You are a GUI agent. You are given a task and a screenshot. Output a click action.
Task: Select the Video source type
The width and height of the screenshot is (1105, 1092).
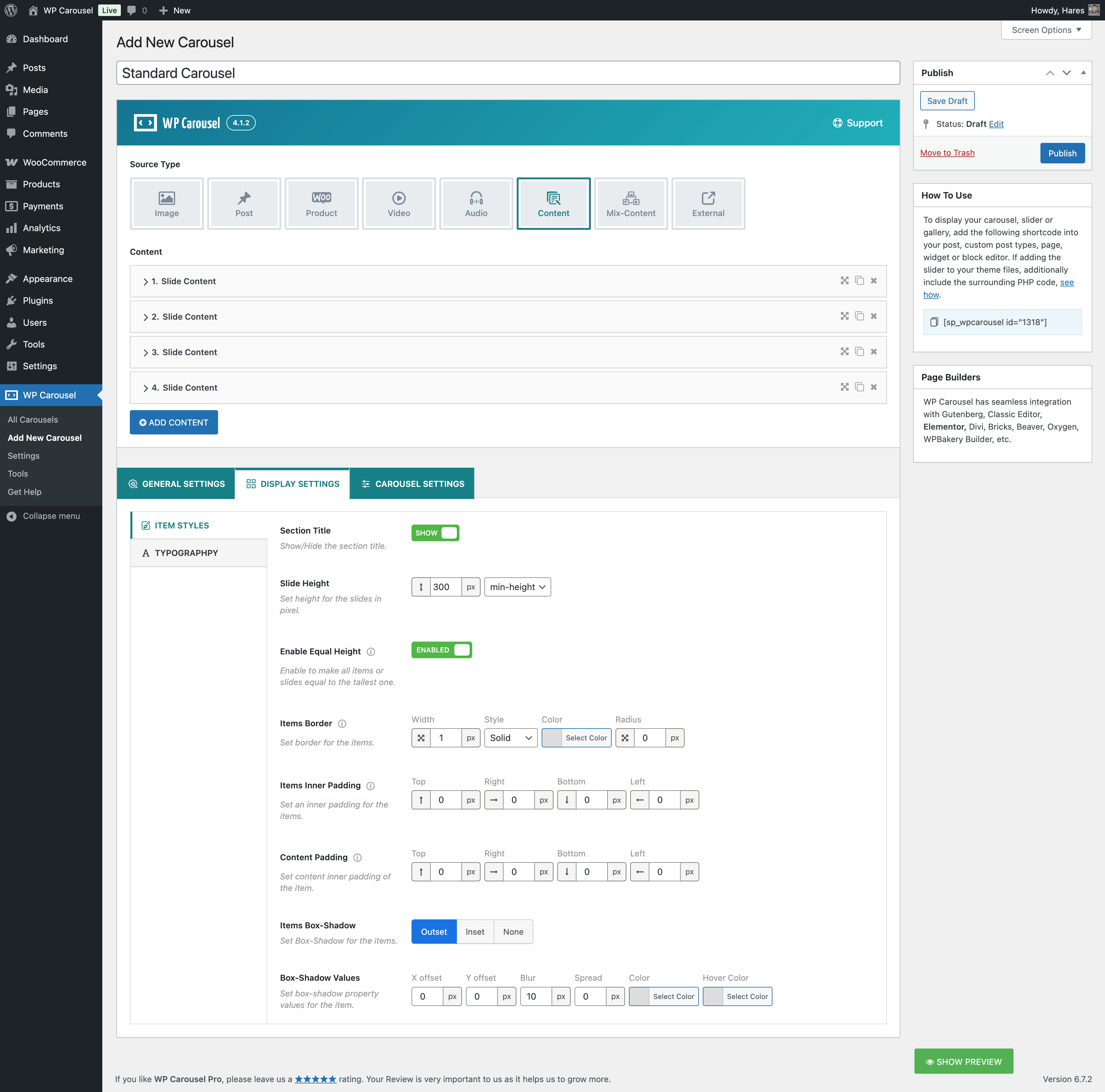399,204
